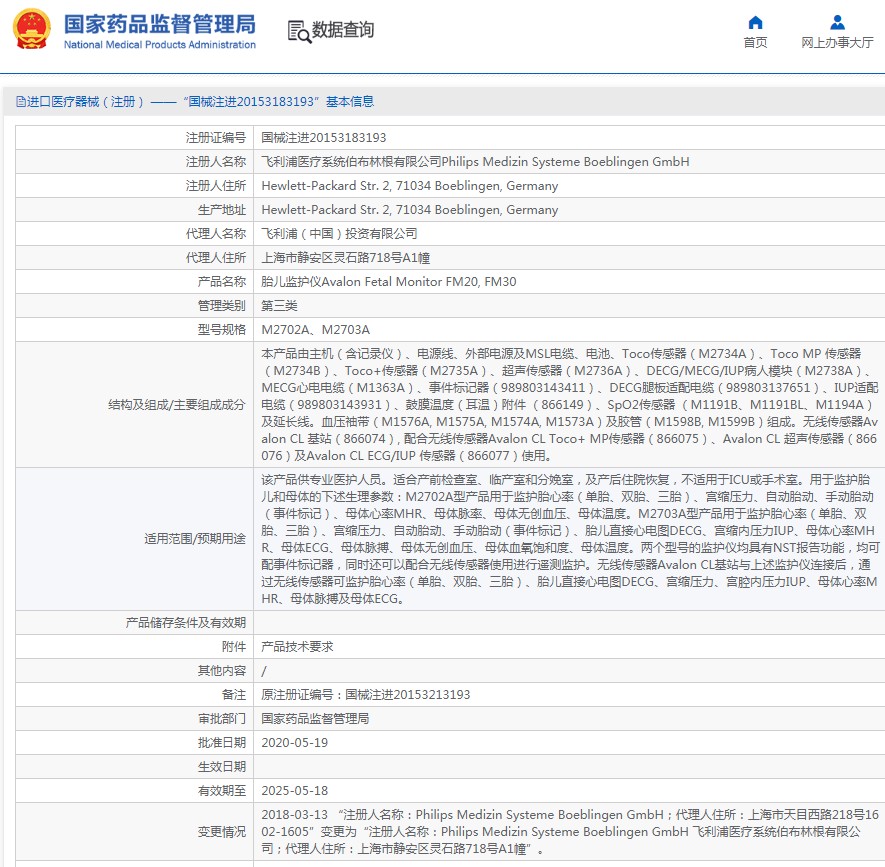This screenshot has height=867, width=885.
Task: Select product name Avalon Fetal Monitor FM20, FM30
Action: click(x=389, y=282)
